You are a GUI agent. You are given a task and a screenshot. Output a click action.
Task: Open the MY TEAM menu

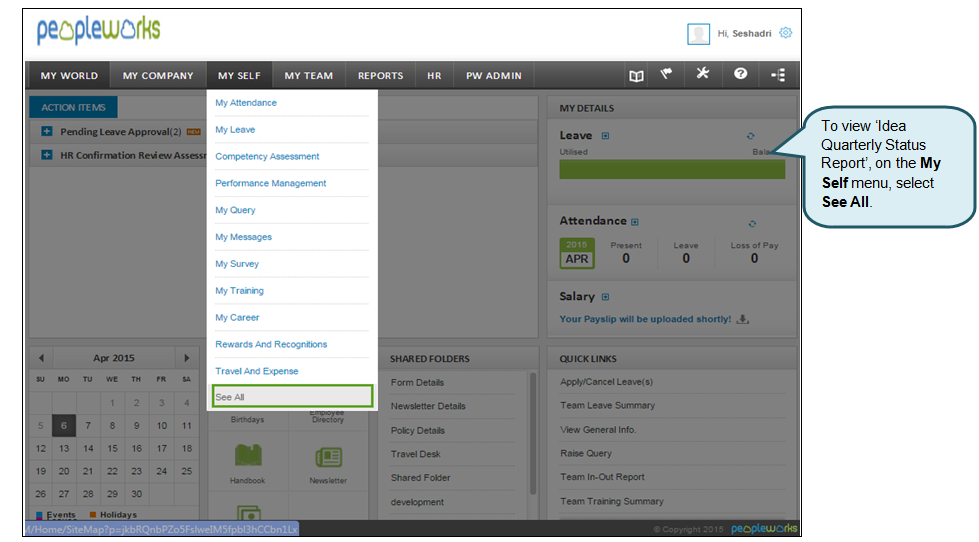pyautogui.click(x=308, y=76)
